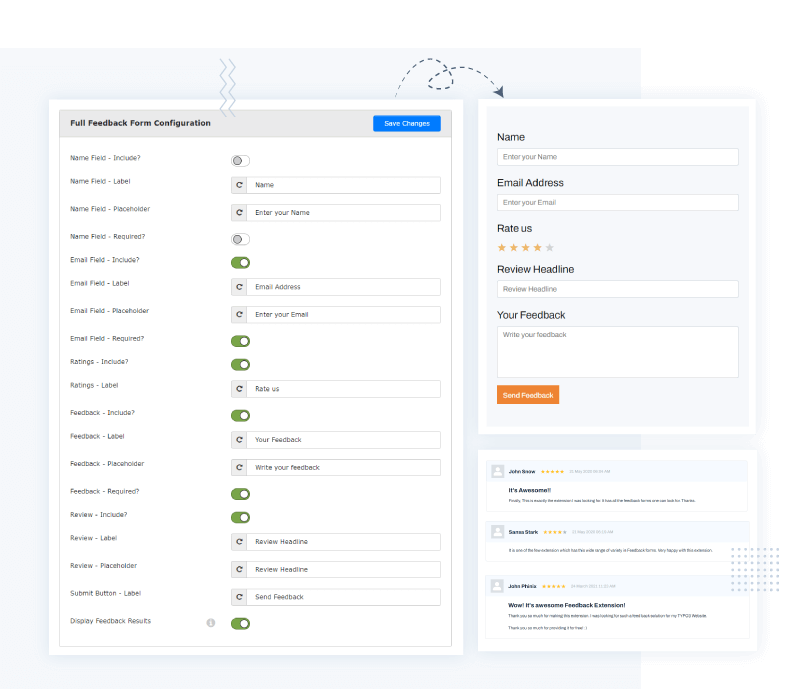This screenshot has width=785, height=689.
Task: Turn off Display Feedback Results toggle
Action: [240, 624]
